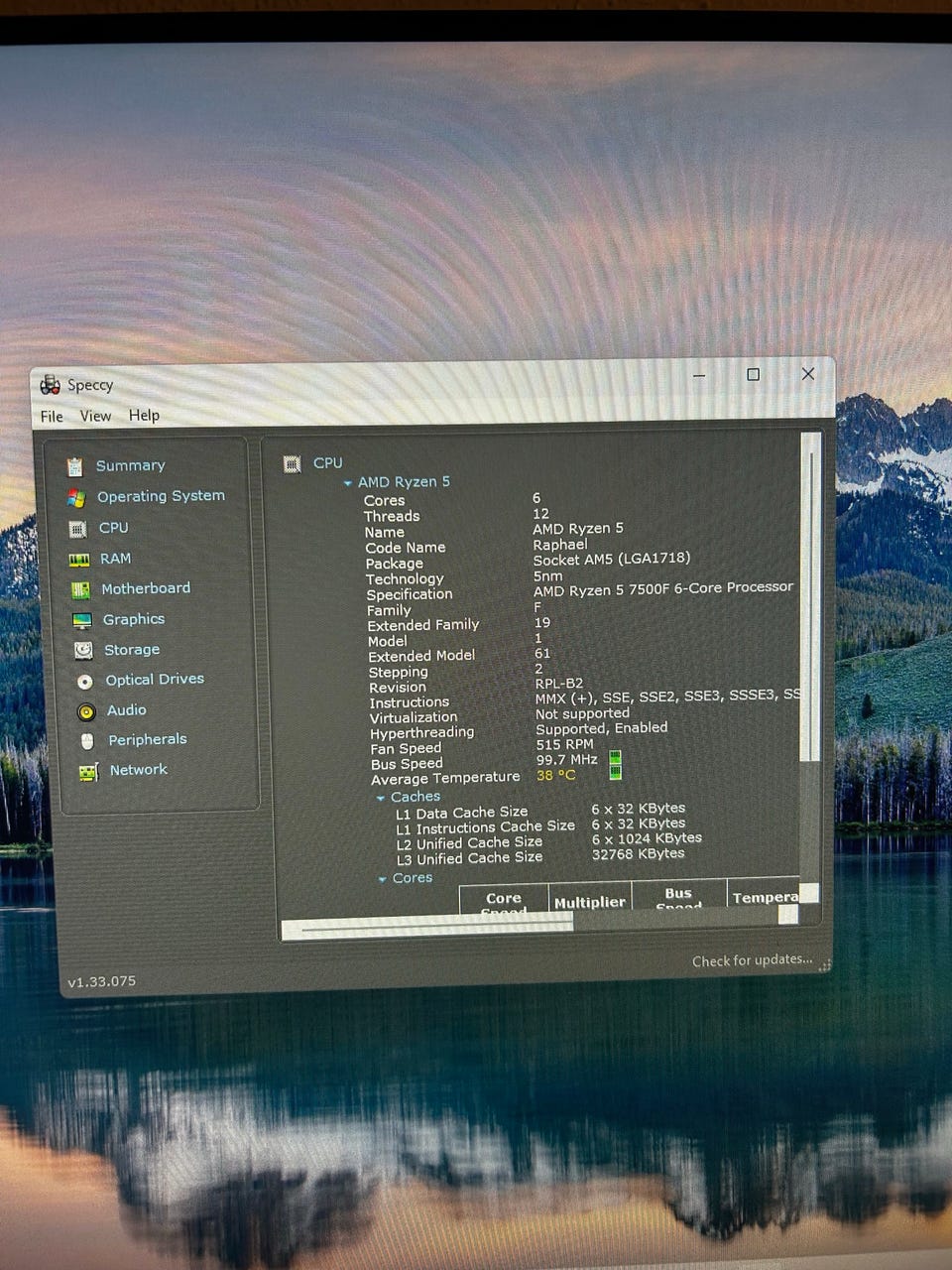Screen dimensions: 952x1270
Task: Switch to the RAM section
Action: (x=115, y=559)
